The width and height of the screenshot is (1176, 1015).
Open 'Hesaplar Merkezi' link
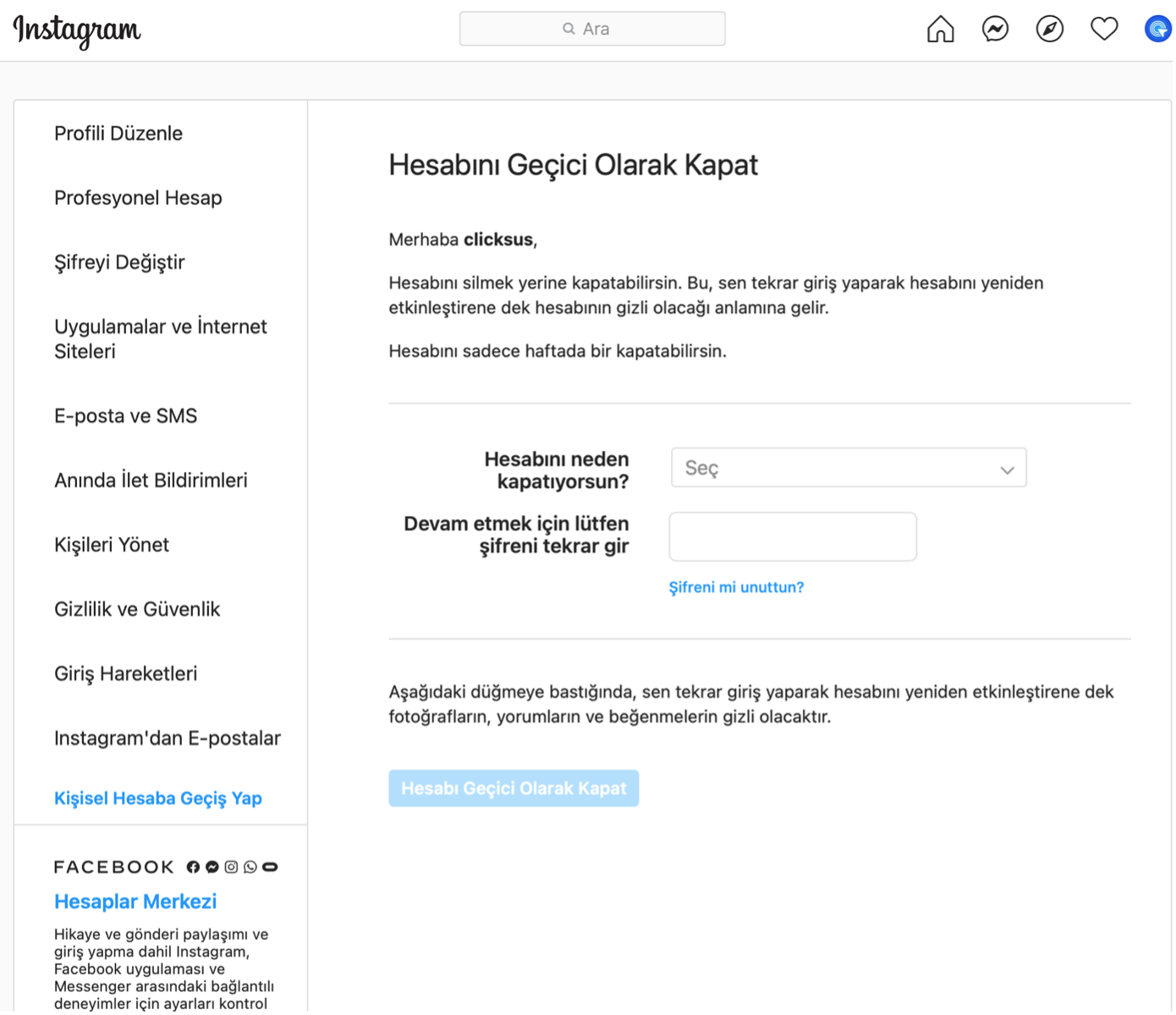(135, 901)
